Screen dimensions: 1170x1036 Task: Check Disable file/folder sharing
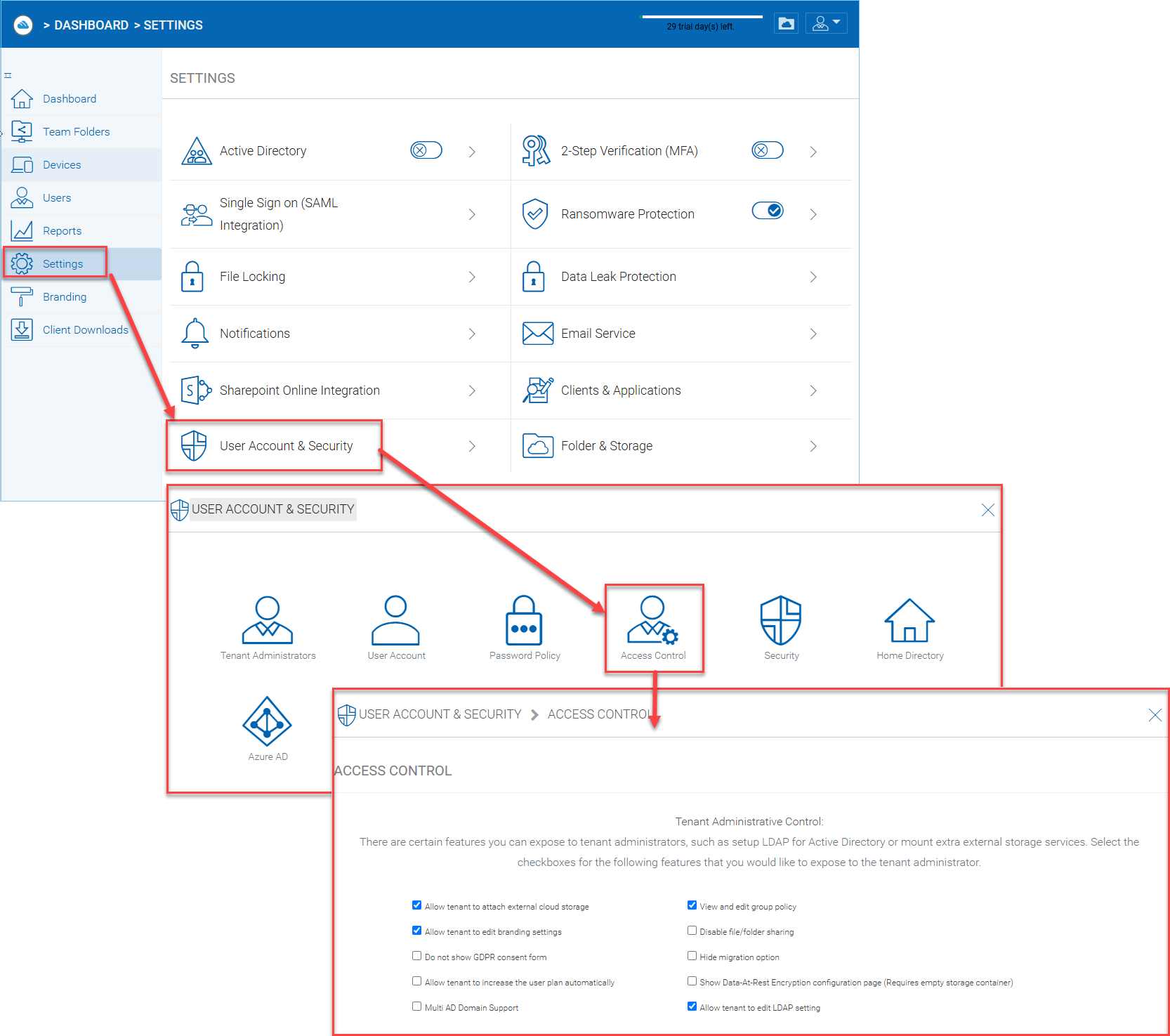(x=692, y=931)
